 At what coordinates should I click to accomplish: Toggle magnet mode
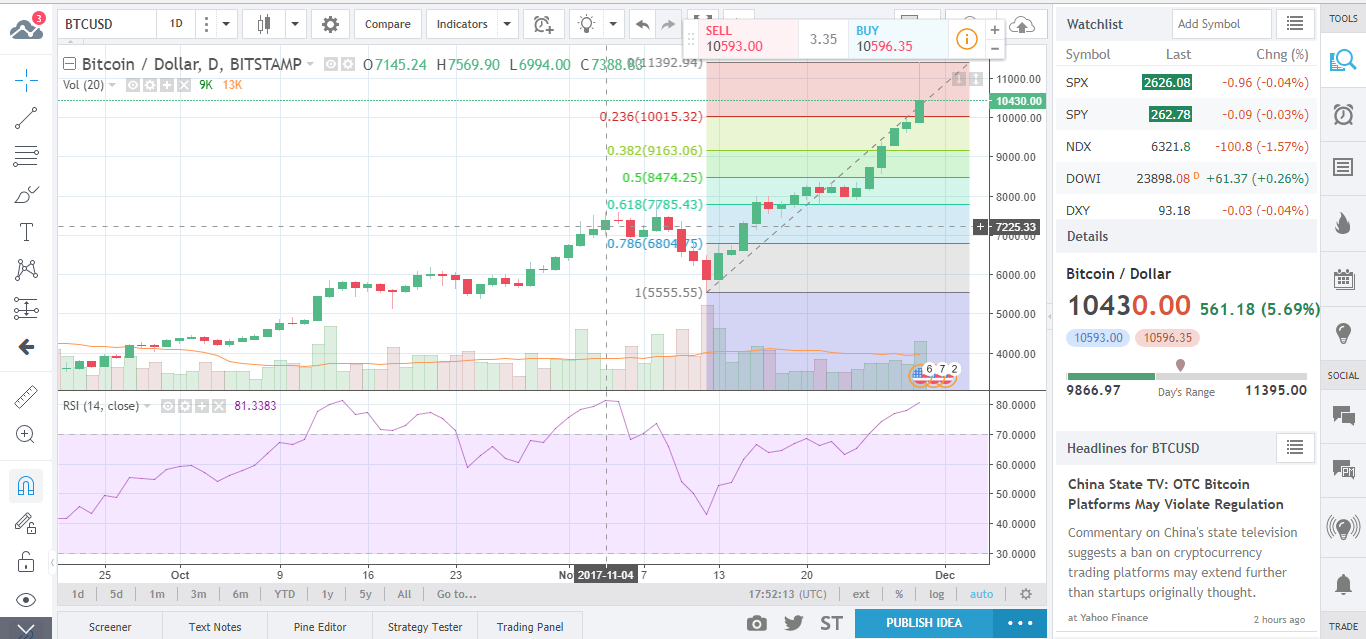click(27, 487)
